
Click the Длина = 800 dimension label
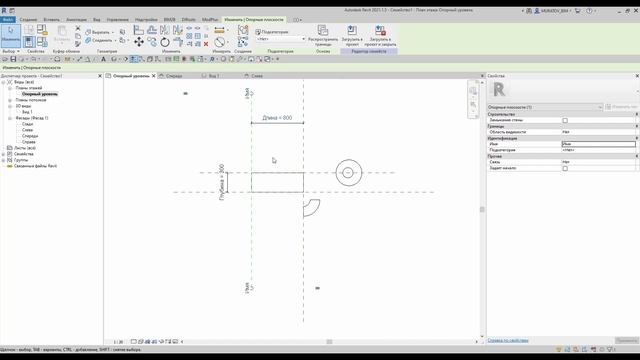277,118
